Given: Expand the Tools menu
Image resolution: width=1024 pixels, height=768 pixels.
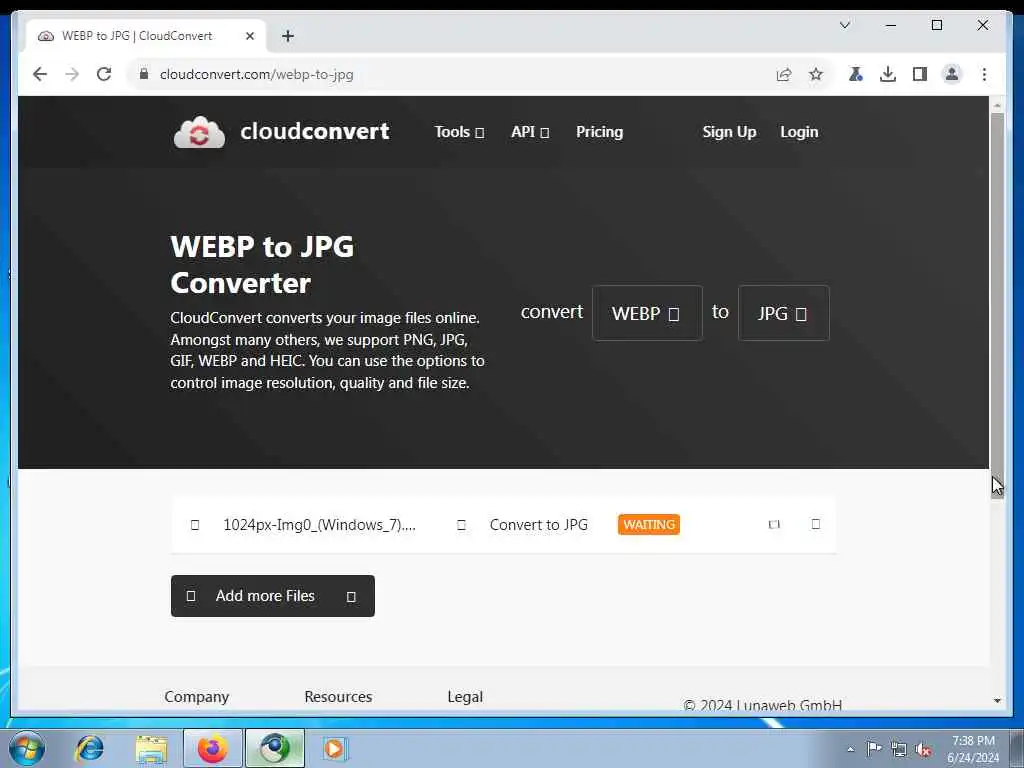Looking at the screenshot, I should point(459,132).
